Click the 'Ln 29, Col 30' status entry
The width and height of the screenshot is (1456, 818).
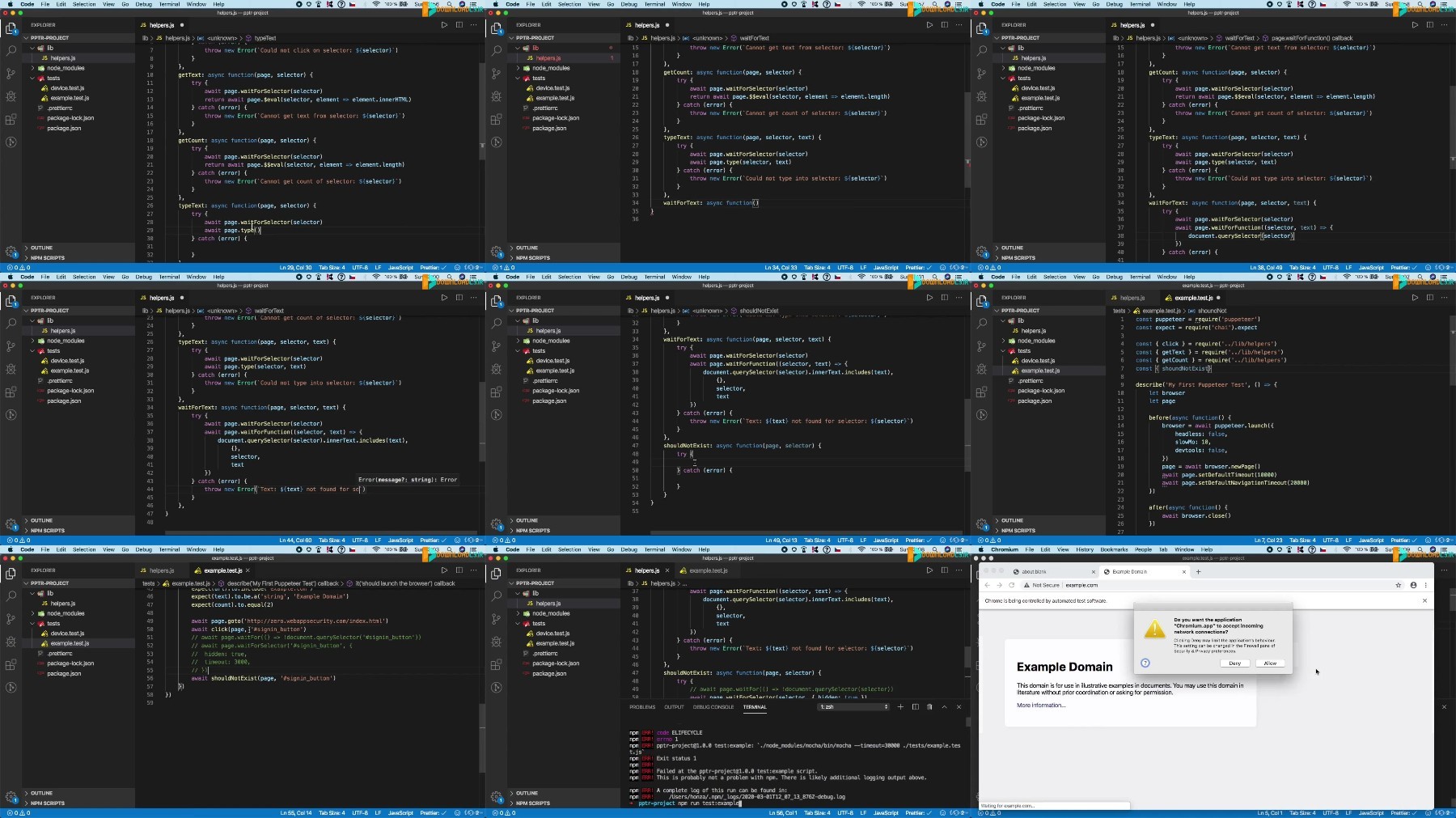coord(295,268)
